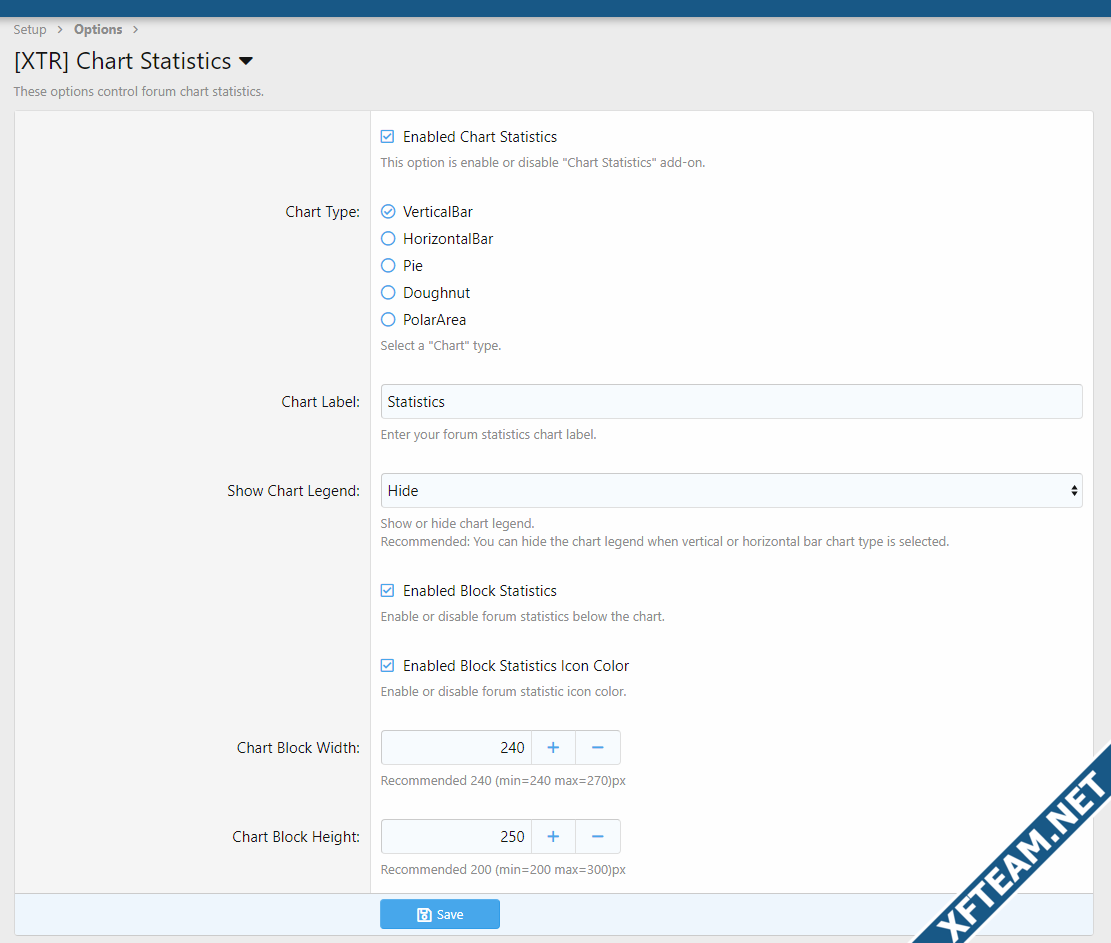Decrease Chart Block Width with minus button

point(598,747)
